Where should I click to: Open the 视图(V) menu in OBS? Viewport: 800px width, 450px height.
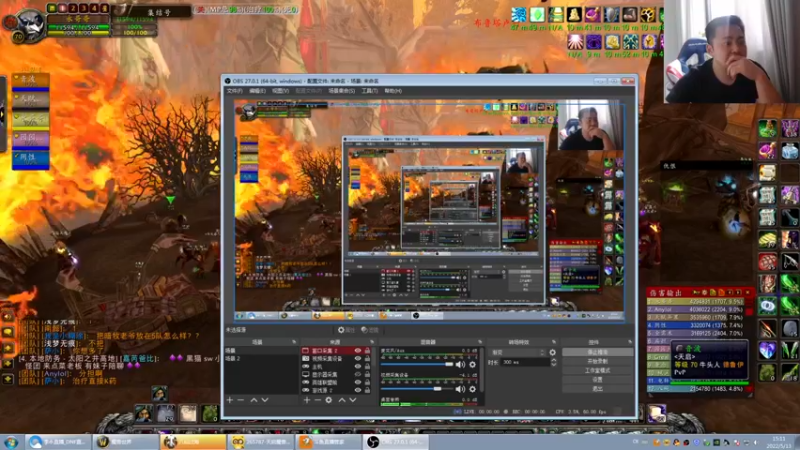coord(280,91)
